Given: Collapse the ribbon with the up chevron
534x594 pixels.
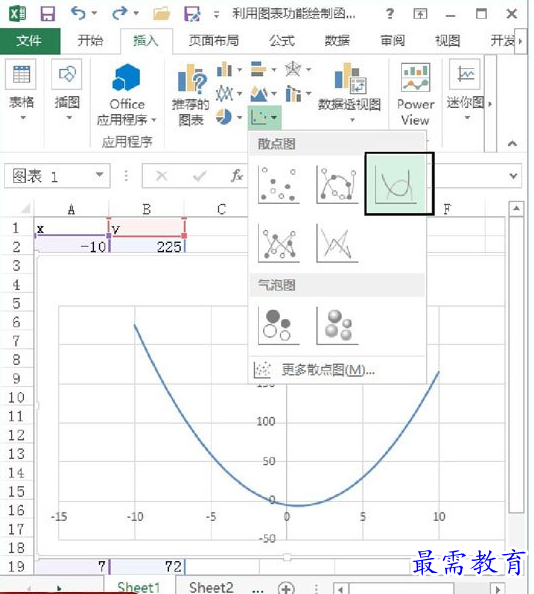Looking at the screenshot, I should point(512,144).
